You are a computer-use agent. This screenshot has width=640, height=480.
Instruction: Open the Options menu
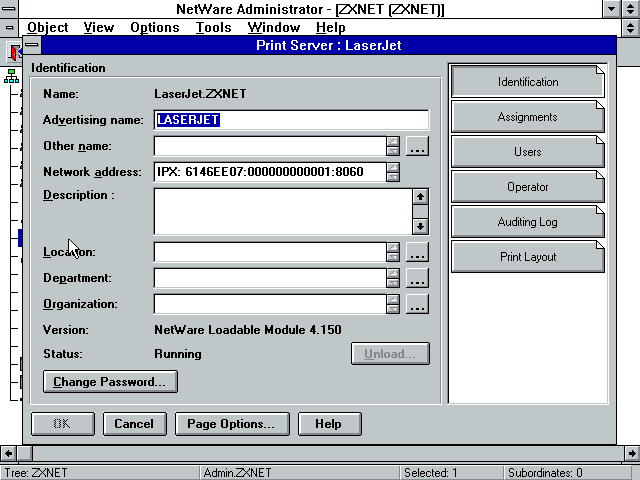click(155, 28)
